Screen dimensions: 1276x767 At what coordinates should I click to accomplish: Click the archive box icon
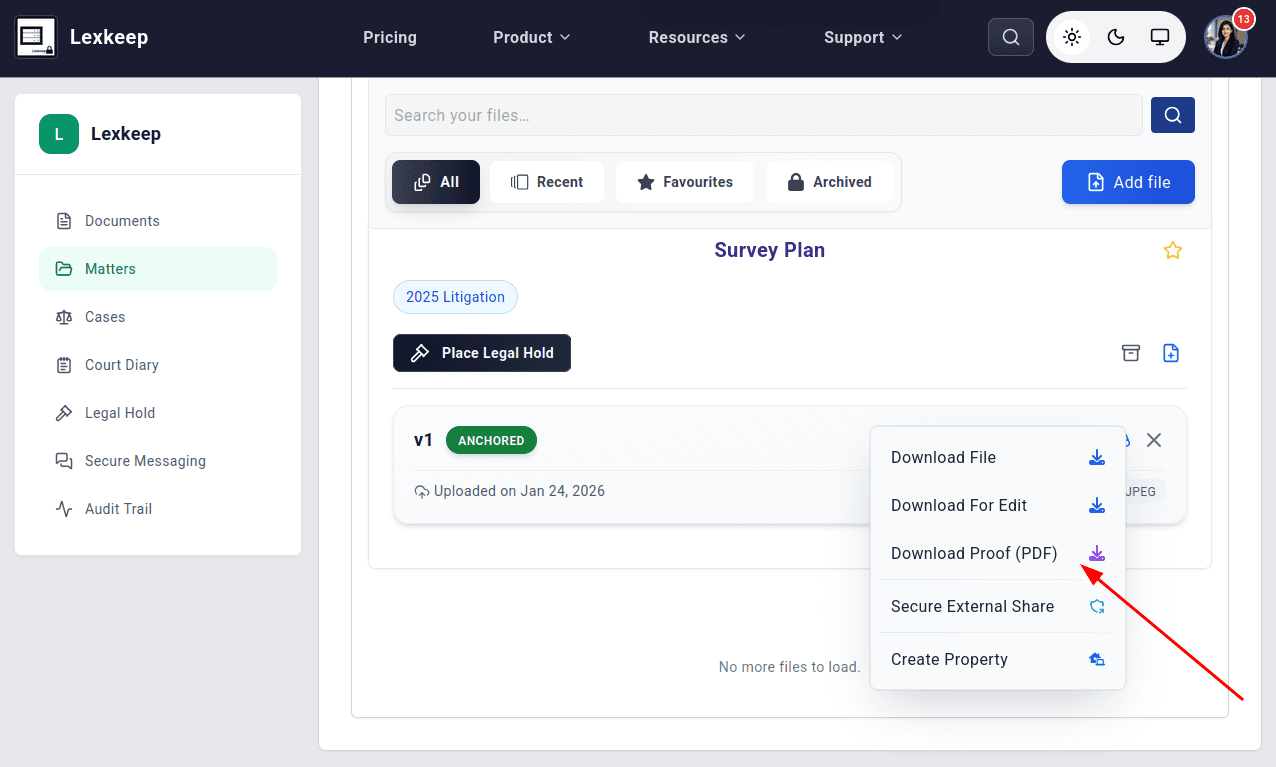1131,353
